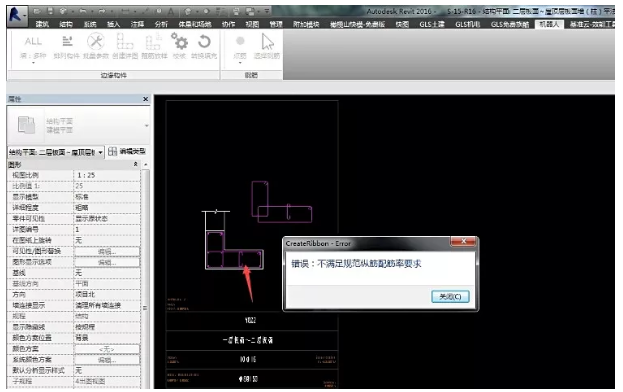Open the 附加模块 ribbon tab

click(x=306, y=25)
